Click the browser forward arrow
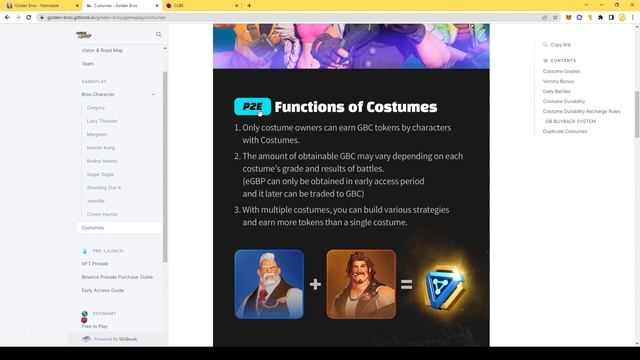640x360 pixels. click(x=18, y=18)
